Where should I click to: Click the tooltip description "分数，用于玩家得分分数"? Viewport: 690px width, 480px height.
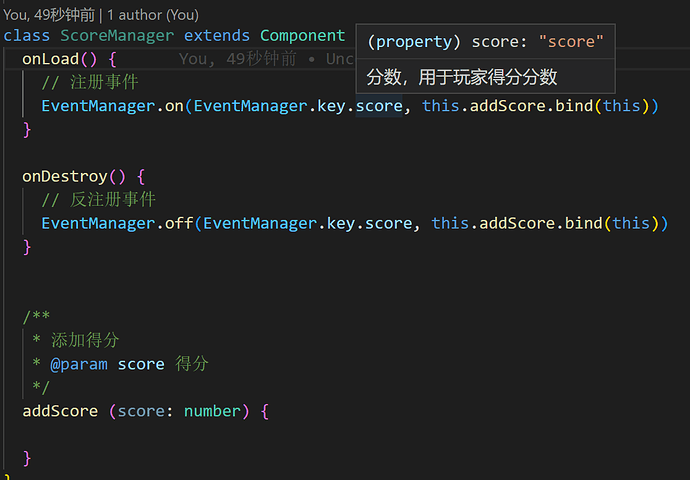461,77
